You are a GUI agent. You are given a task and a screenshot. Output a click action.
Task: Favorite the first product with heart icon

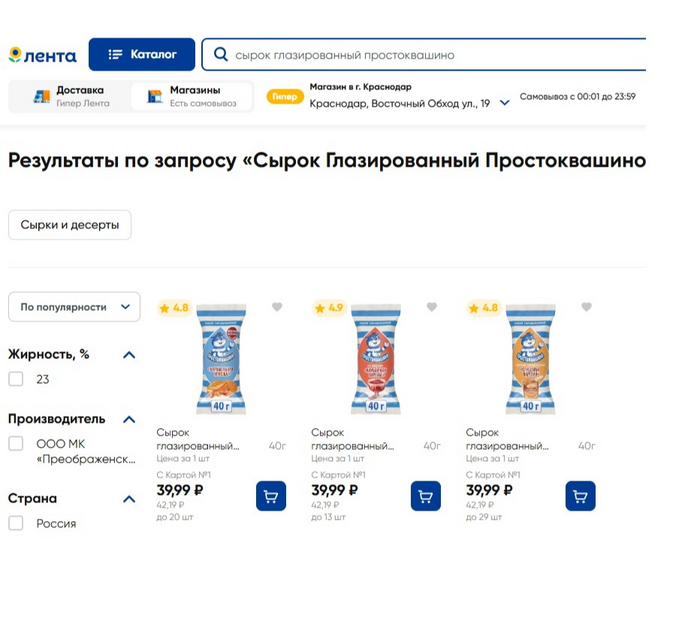277,307
